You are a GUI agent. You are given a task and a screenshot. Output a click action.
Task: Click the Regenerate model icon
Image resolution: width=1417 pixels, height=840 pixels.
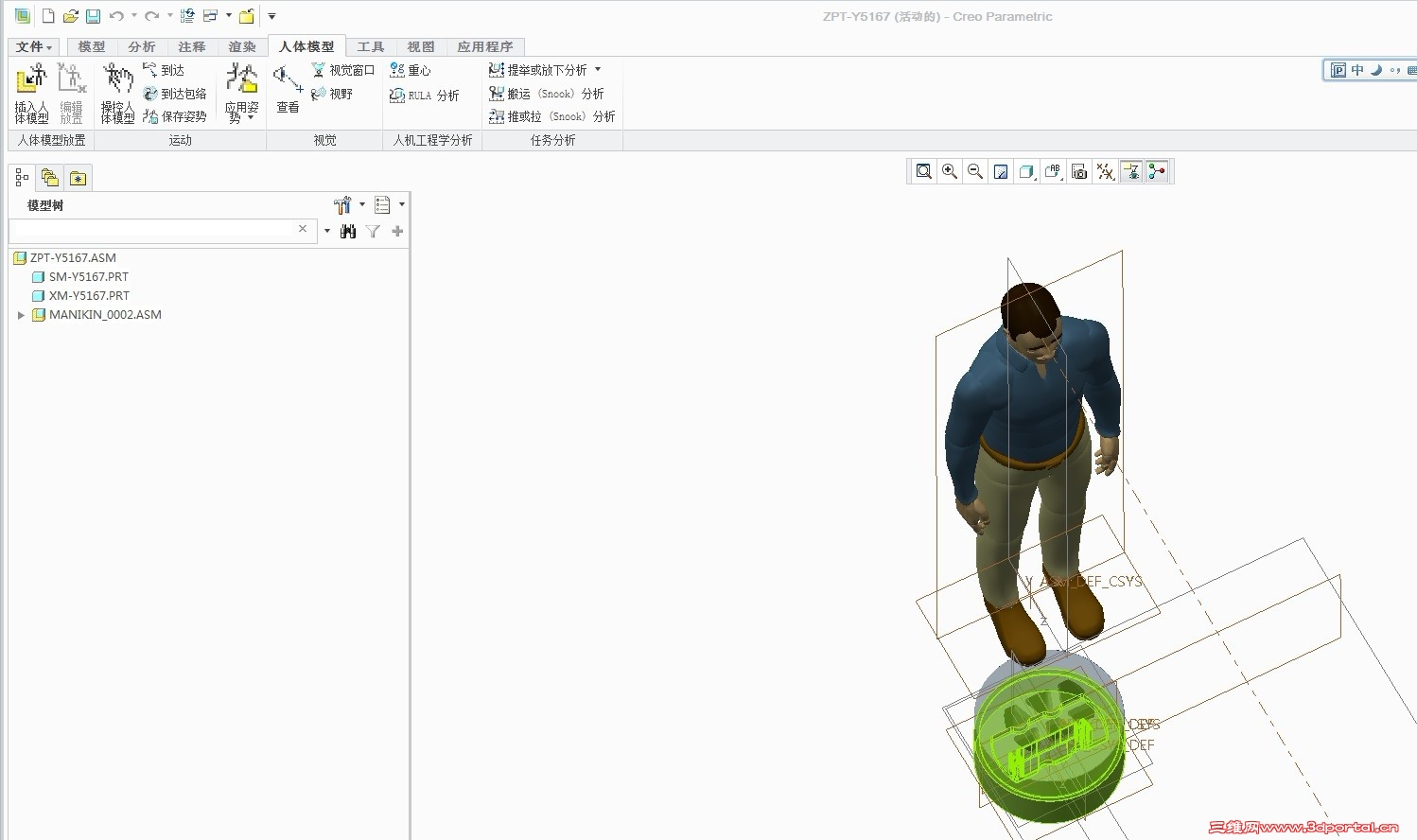[x=187, y=16]
